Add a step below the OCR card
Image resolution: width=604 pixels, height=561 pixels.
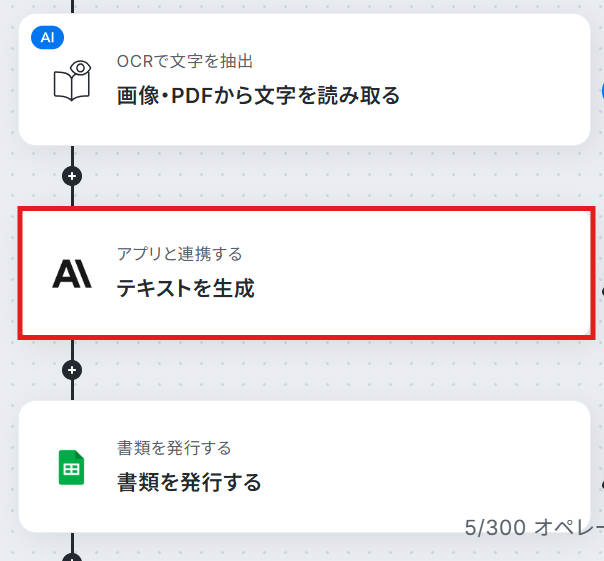[x=72, y=176]
